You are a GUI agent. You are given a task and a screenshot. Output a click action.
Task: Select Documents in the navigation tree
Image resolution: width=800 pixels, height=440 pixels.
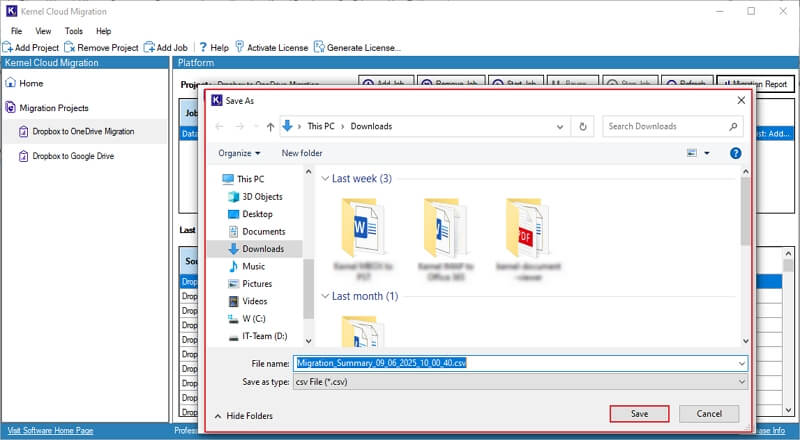257,231
